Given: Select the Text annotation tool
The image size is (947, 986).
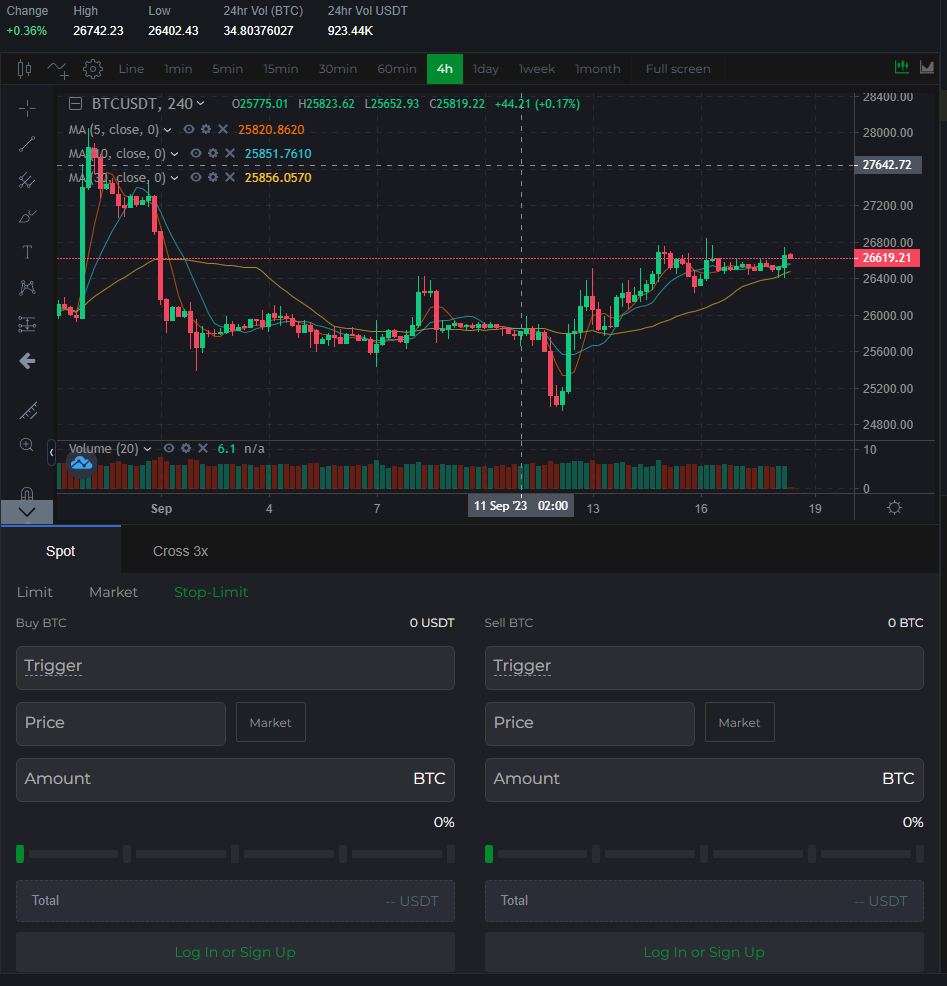Looking at the screenshot, I should pos(27,252).
